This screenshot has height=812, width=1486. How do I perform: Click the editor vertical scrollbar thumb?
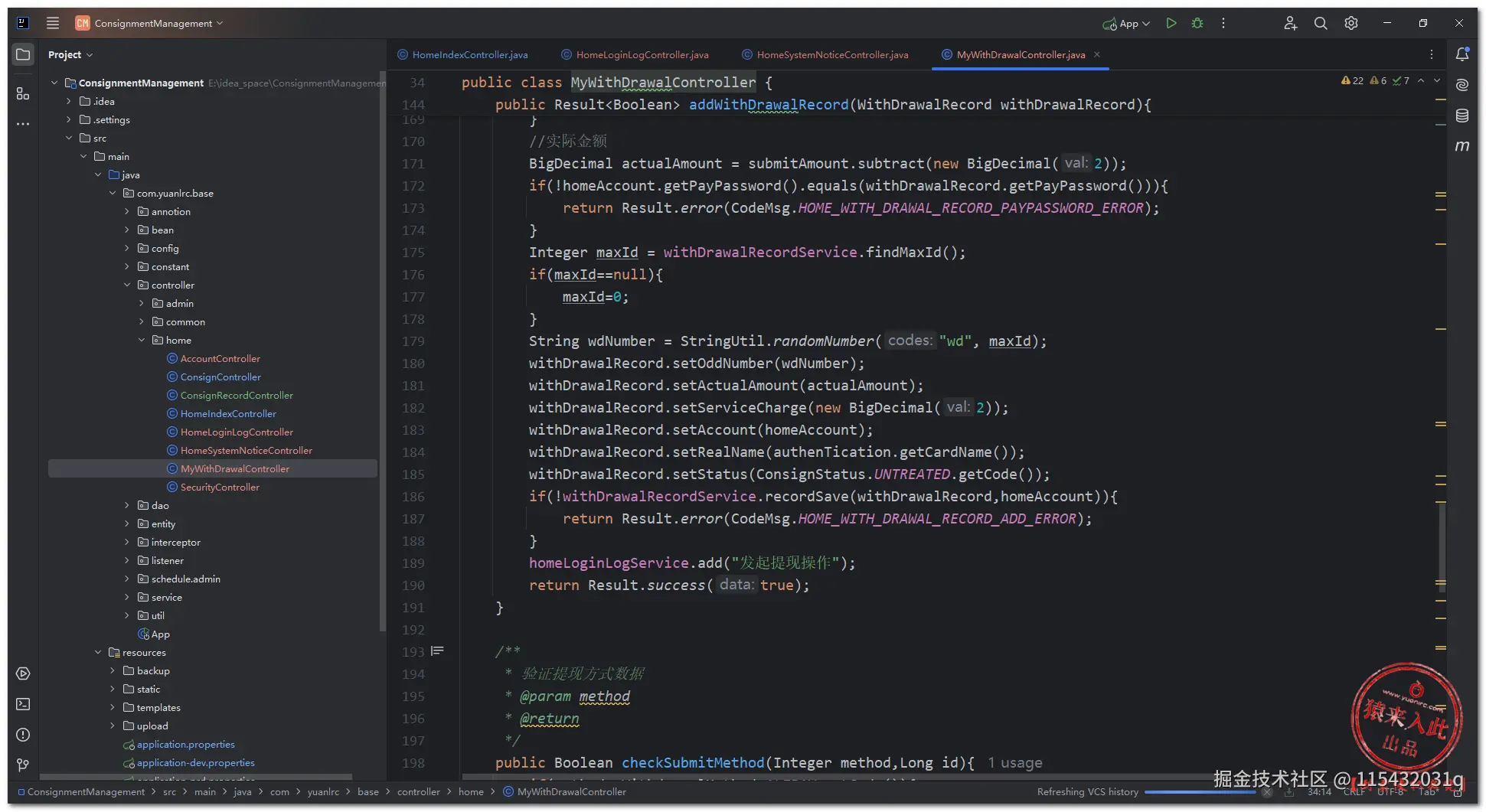point(1442,546)
